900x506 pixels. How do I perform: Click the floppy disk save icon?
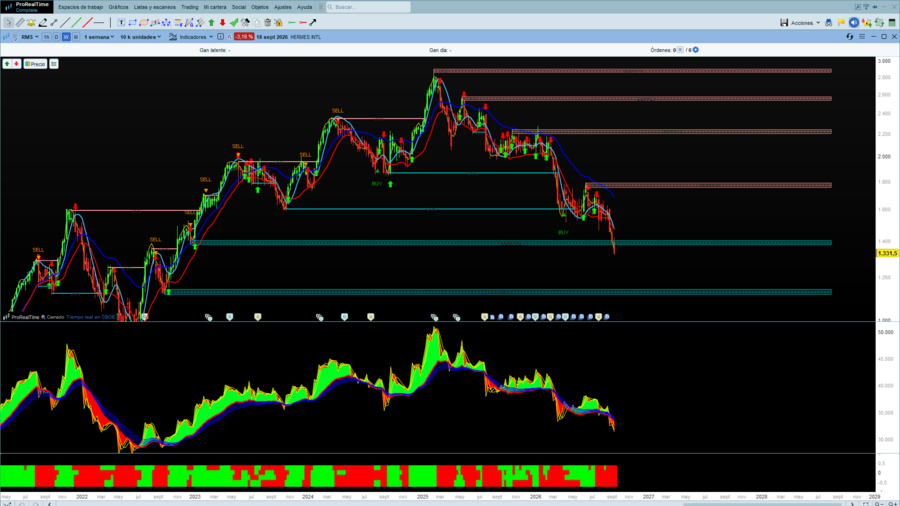coord(783,22)
